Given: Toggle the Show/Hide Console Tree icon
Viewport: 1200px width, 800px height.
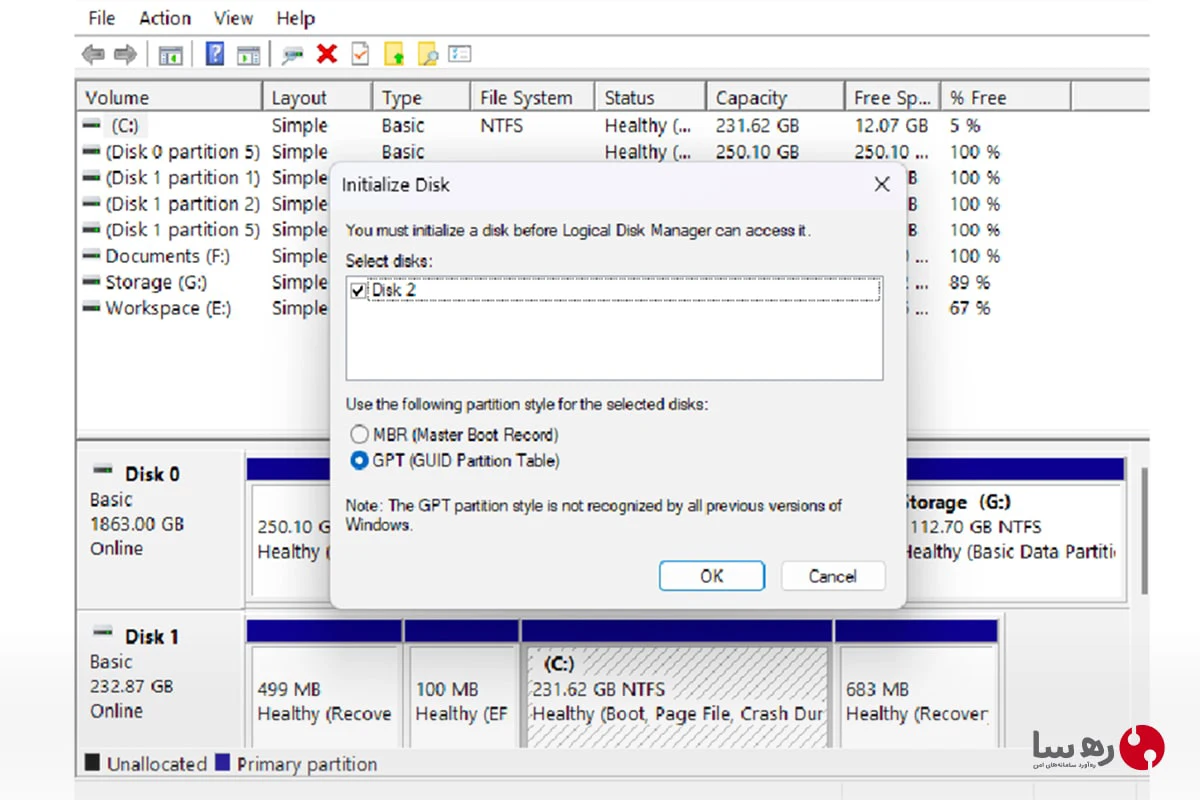Looking at the screenshot, I should coord(170,54).
